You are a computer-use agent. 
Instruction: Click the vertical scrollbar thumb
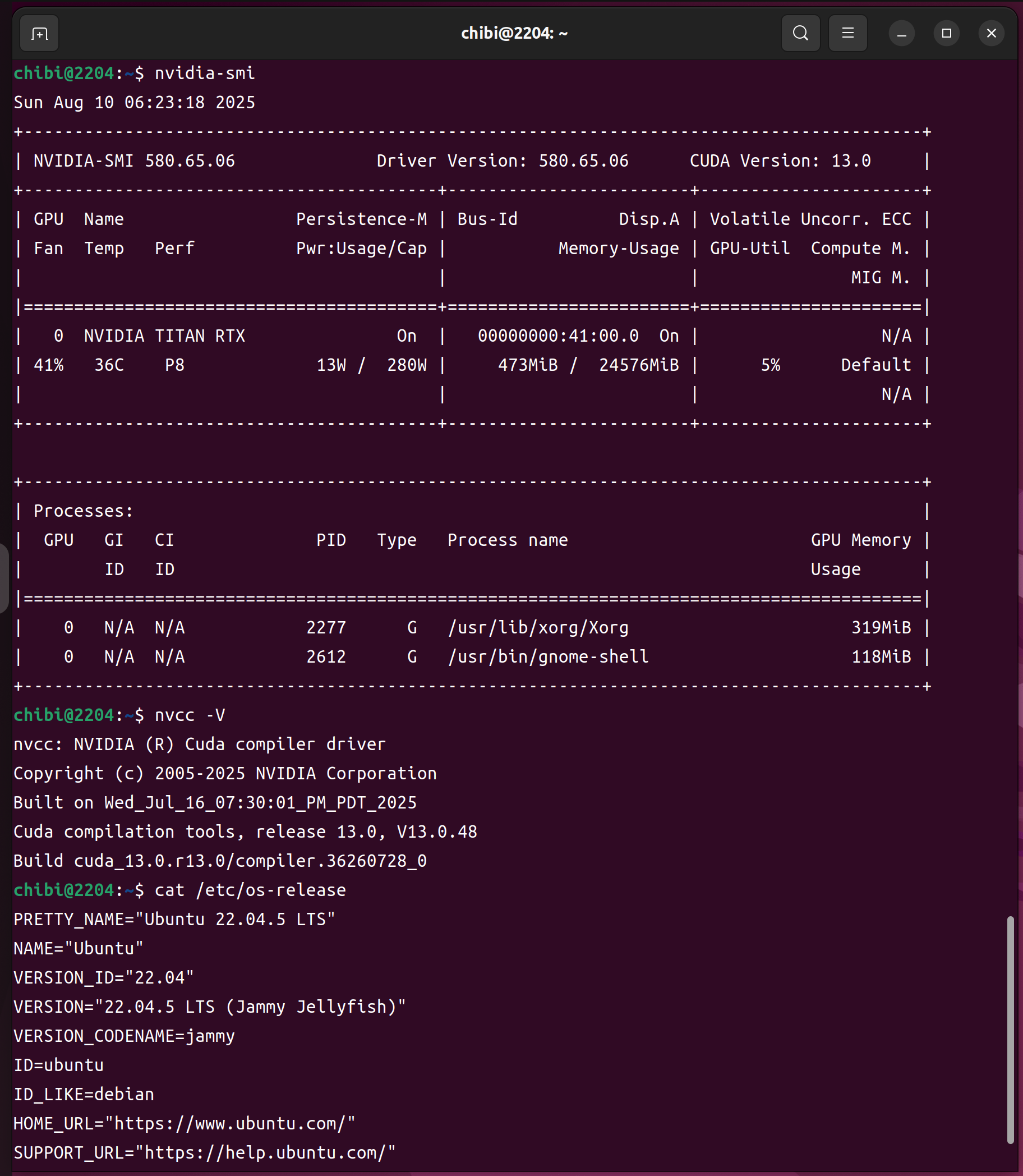(x=1010, y=1029)
